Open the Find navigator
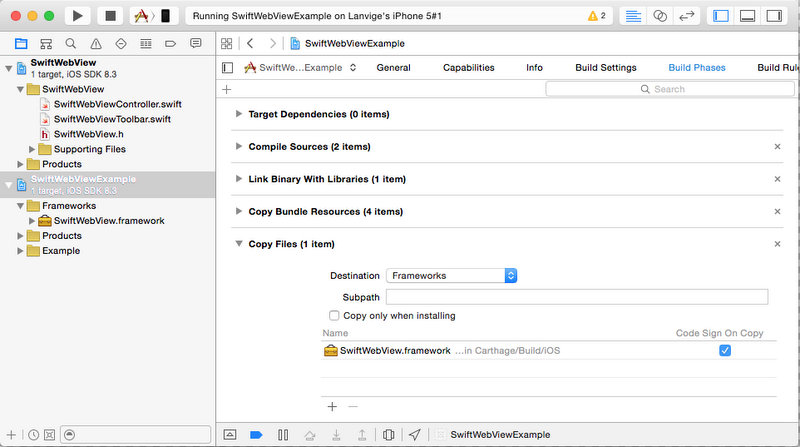The image size is (800, 447). [71, 43]
